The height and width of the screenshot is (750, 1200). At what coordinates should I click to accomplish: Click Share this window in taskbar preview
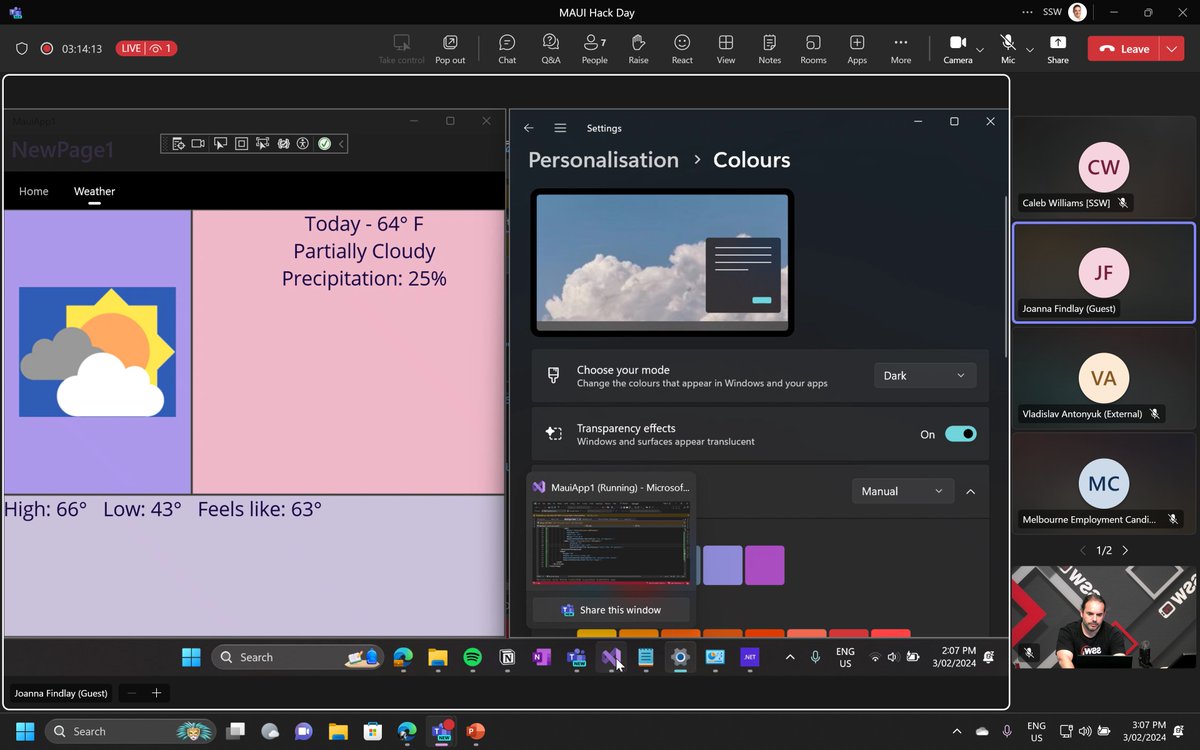click(x=610, y=610)
